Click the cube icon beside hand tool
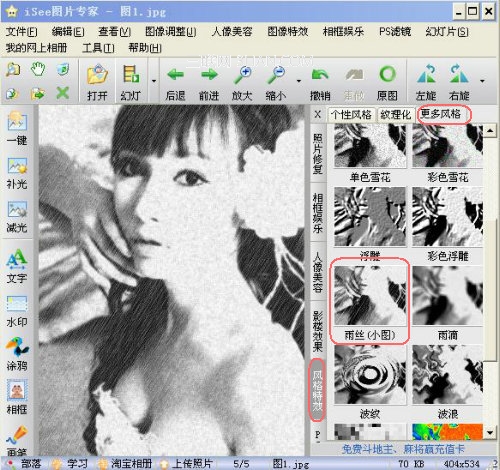 63,69
